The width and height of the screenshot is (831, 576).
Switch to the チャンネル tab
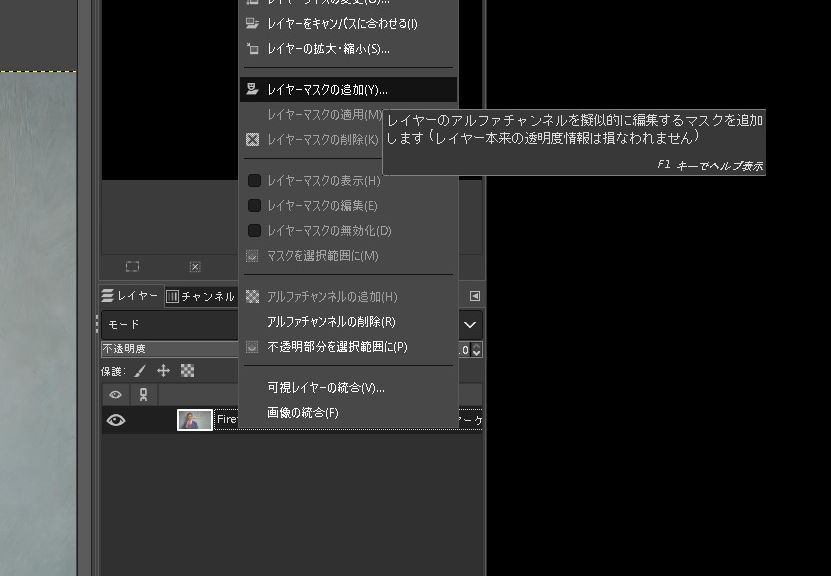click(200, 296)
